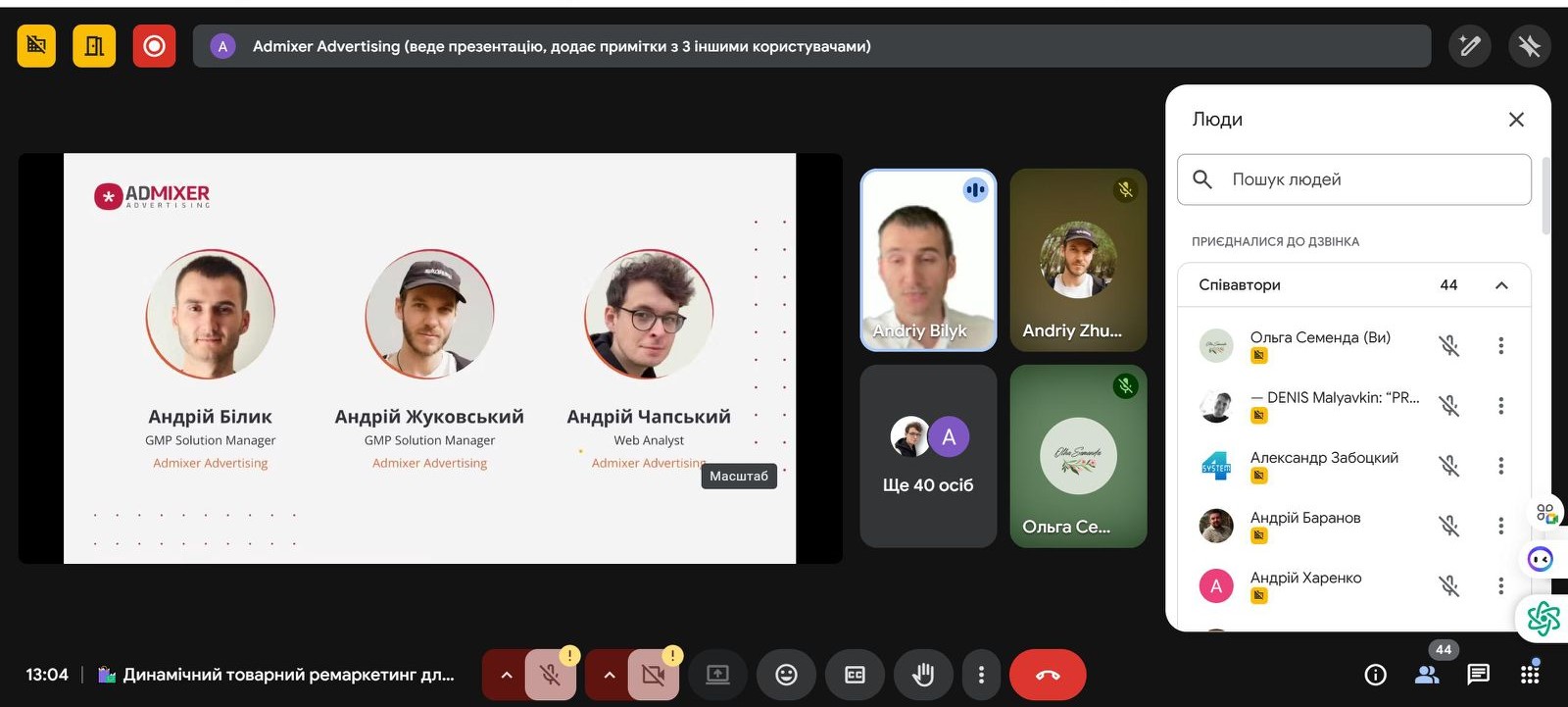Raise your hand
The height and width of the screenshot is (707, 1568).
click(x=923, y=675)
